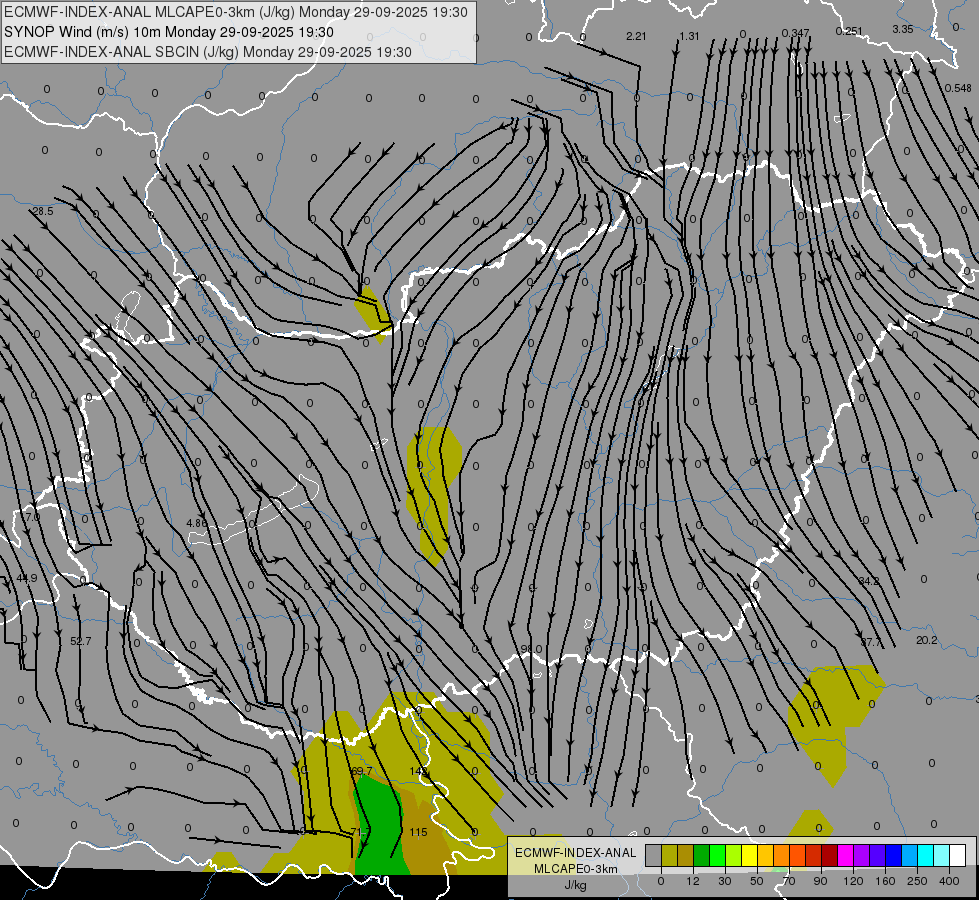The image size is (979, 900).
Task: Click the map value 44.9
Action: click(27, 578)
